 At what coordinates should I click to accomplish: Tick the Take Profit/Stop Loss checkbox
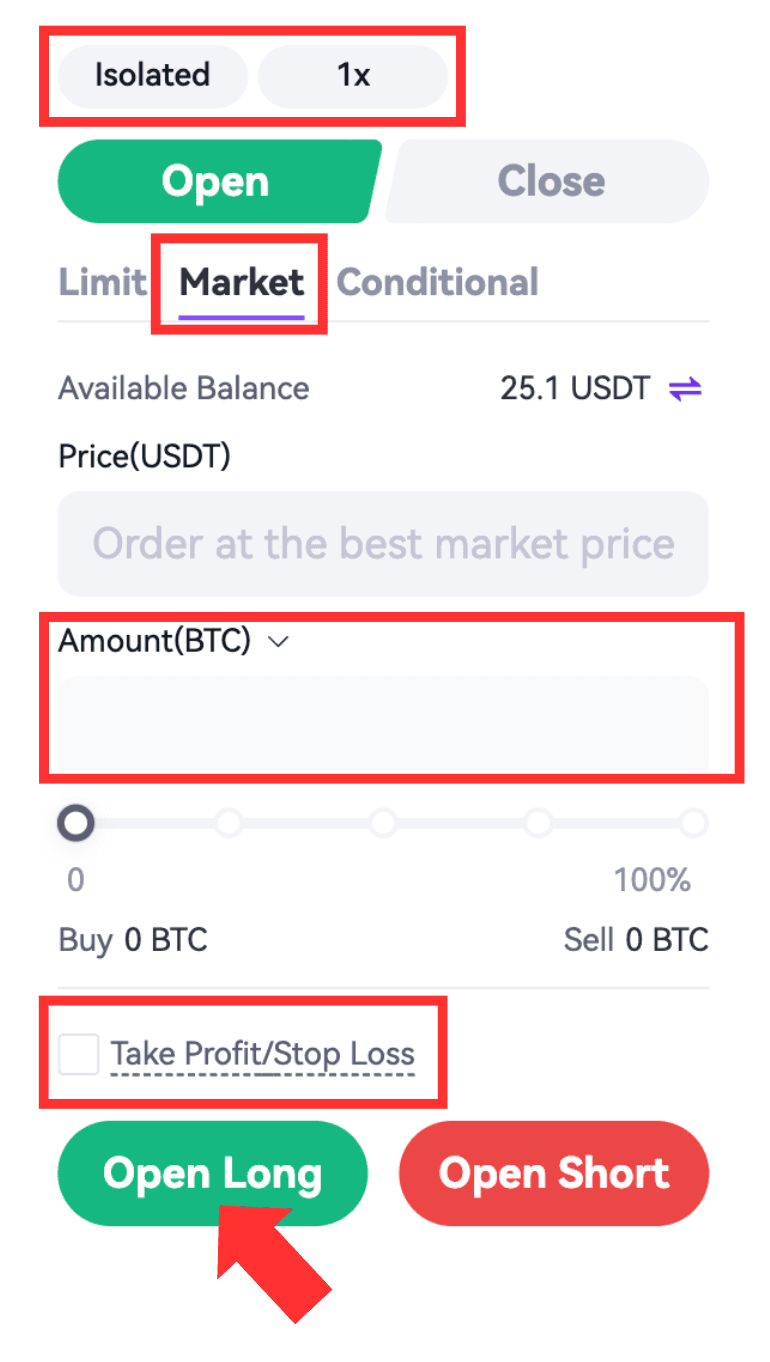[x=79, y=1054]
